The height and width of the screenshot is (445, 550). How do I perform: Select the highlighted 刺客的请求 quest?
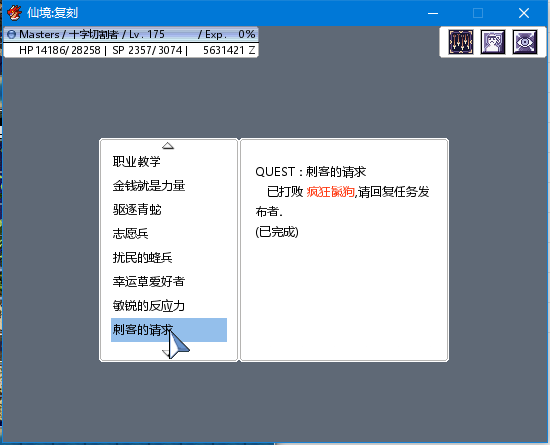coord(169,330)
